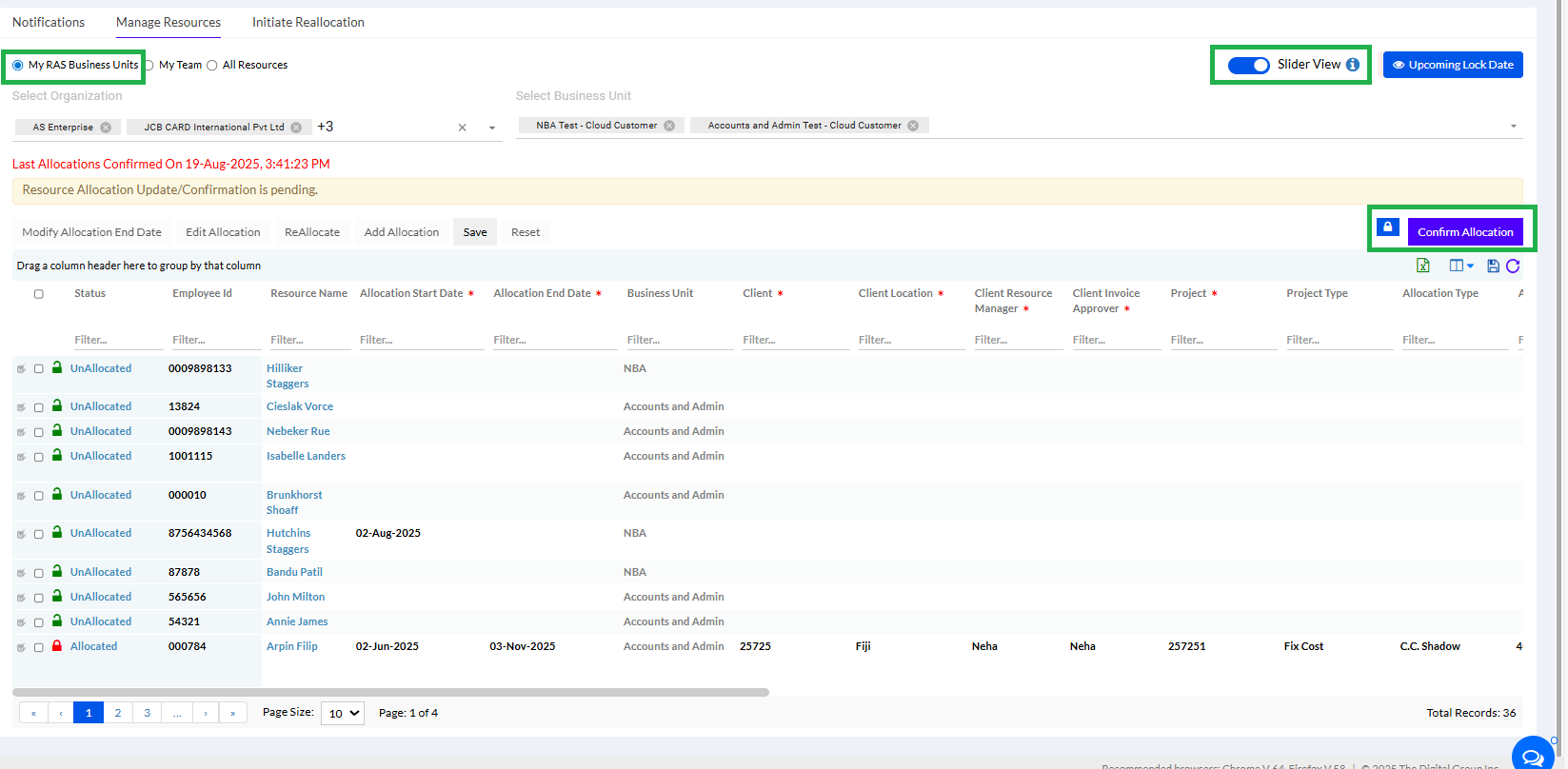The height and width of the screenshot is (769, 1568).
Task: Expand the Select Organization dropdown arrow
Action: (x=492, y=128)
